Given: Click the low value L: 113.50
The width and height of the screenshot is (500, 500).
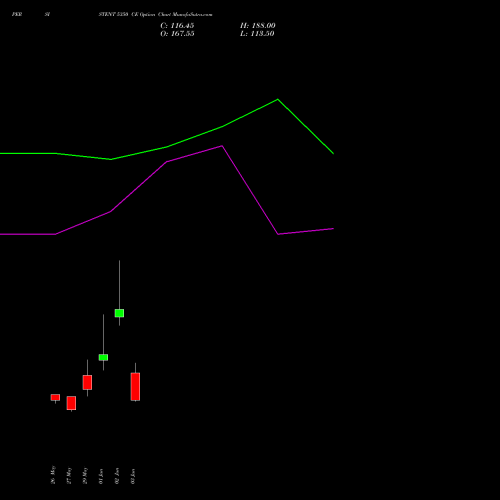Looking at the screenshot, I should 257,34.
